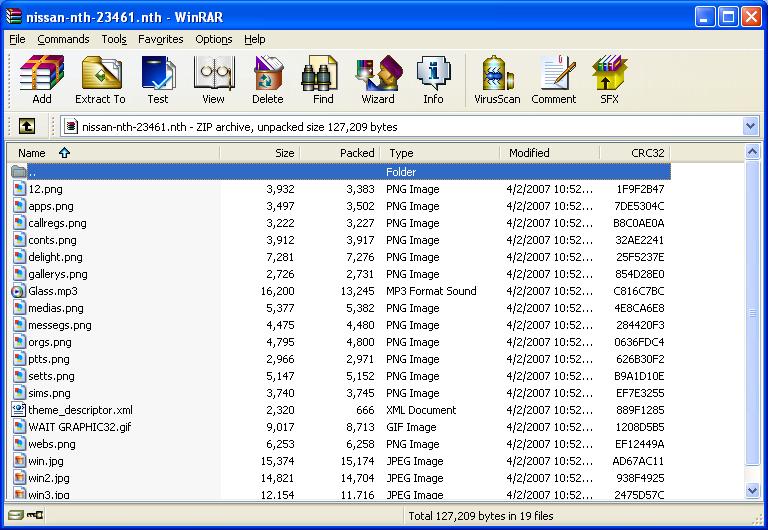
Task: Select the apps.png file icon
Action: pyautogui.click(x=19, y=206)
